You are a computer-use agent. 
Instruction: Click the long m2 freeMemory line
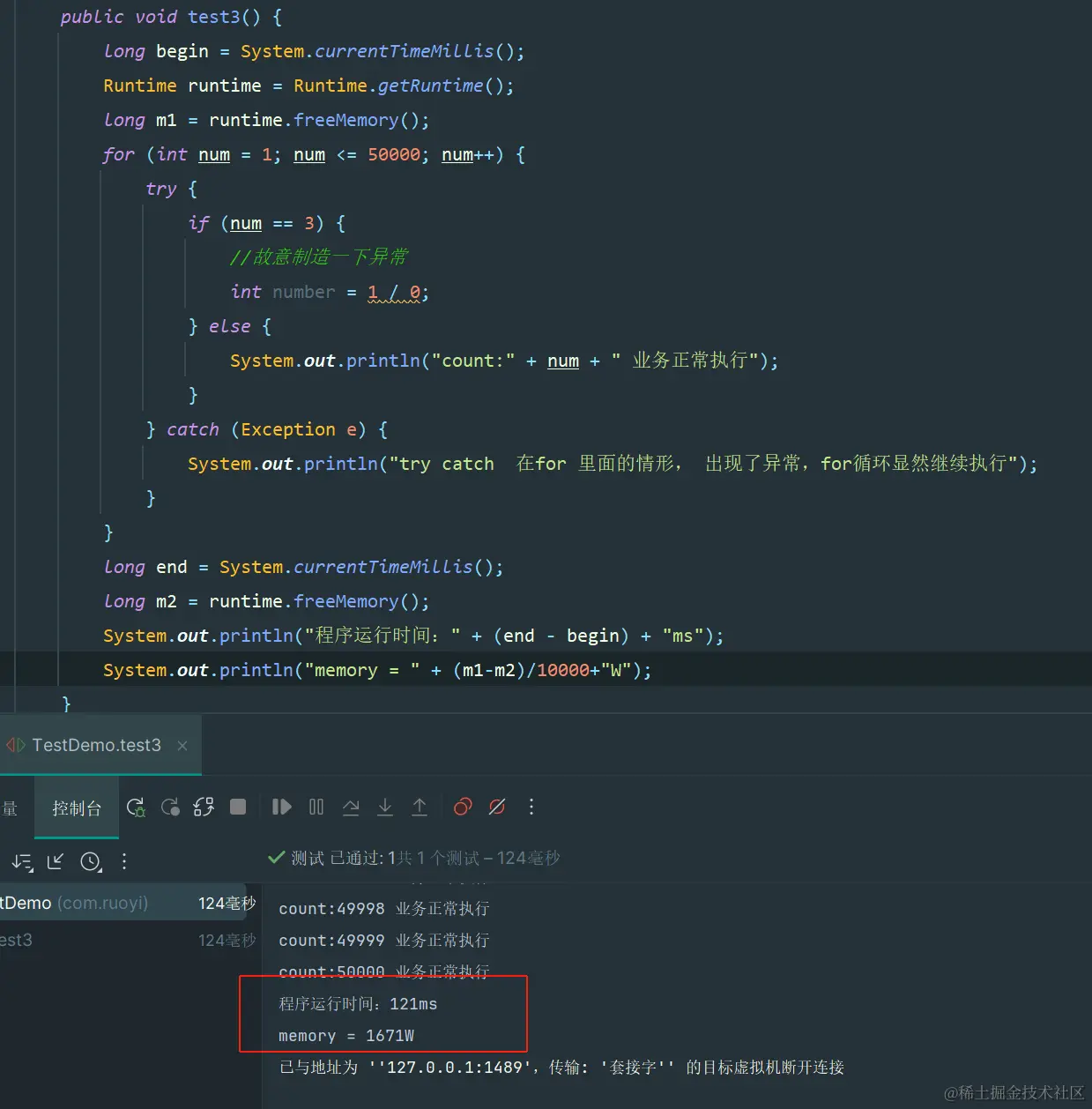tap(266, 601)
